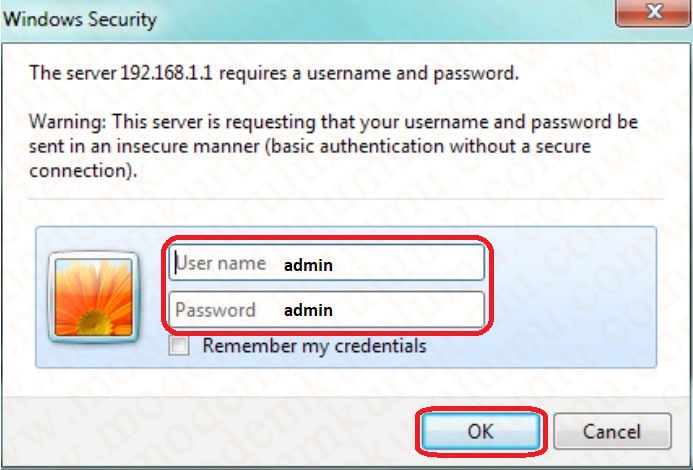Focus the Password input field
693x470 pixels.
[327, 310]
